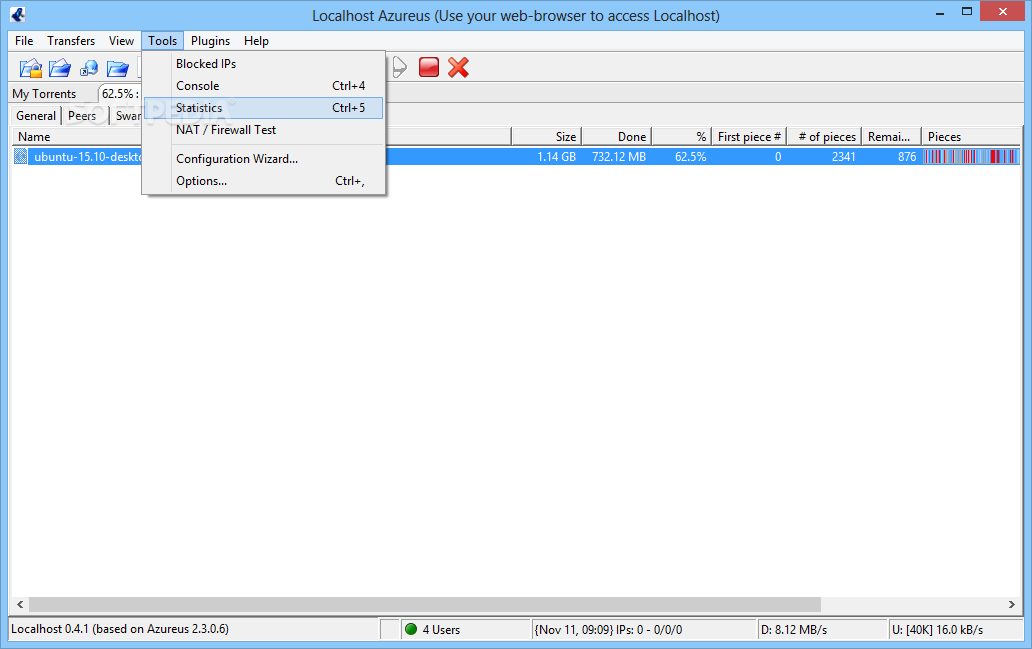Click the 1.14 GB size value
Image resolution: width=1032 pixels, height=649 pixels.
click(556, 157)
